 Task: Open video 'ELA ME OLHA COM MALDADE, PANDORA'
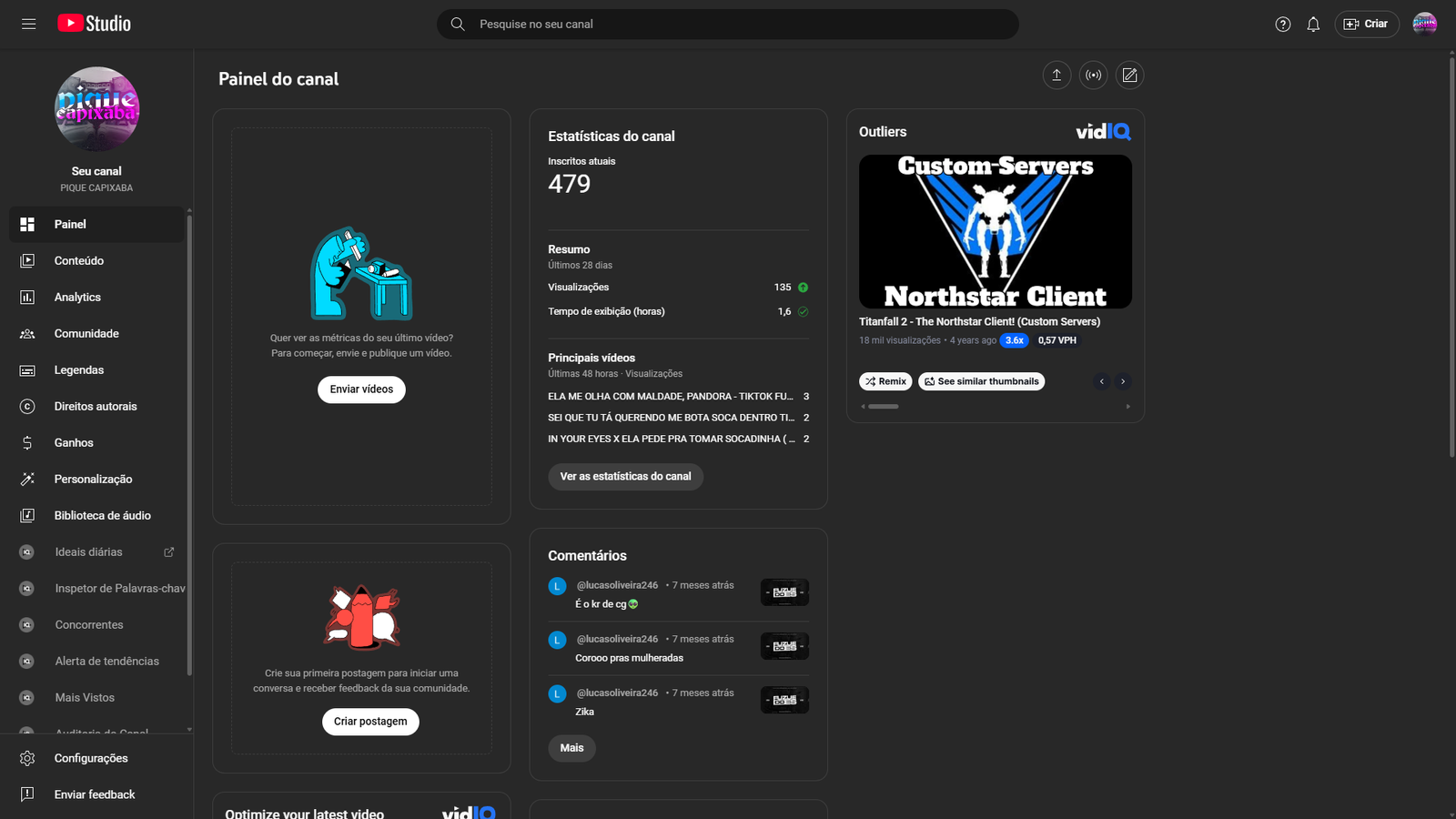(671, 397)
